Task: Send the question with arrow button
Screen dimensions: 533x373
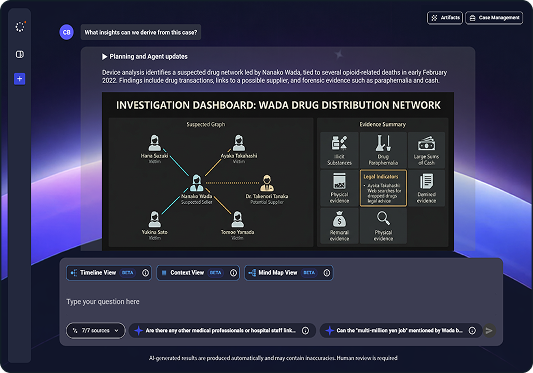Action: (x=489, y=330)
